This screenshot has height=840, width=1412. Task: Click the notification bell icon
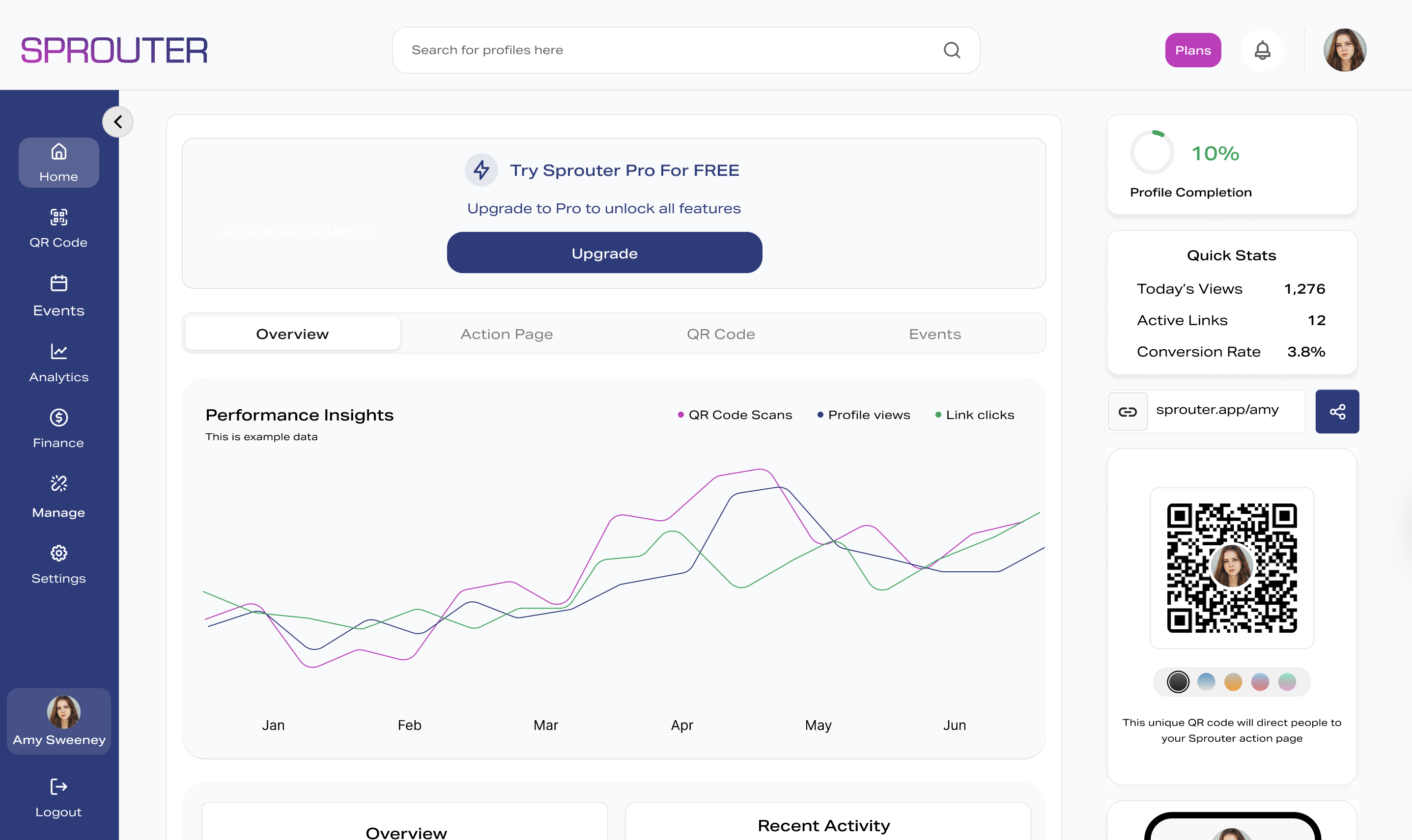click(x=1262, y=50)
